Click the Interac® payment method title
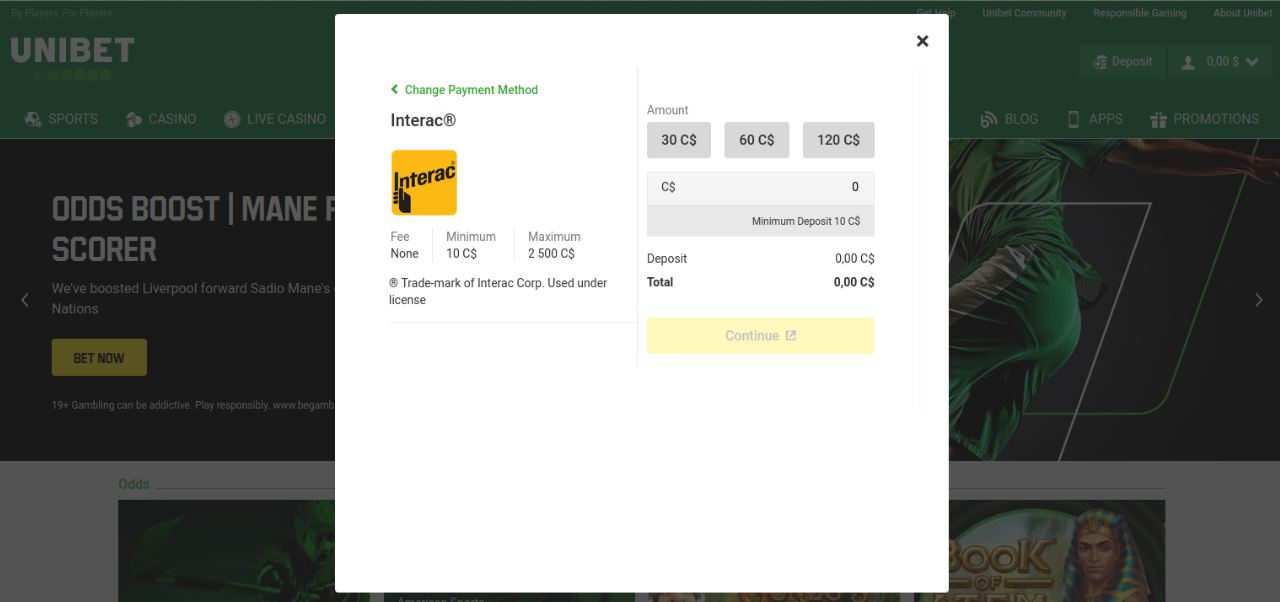The width and height of the screenshot is (1280, 602). point(423,120)
